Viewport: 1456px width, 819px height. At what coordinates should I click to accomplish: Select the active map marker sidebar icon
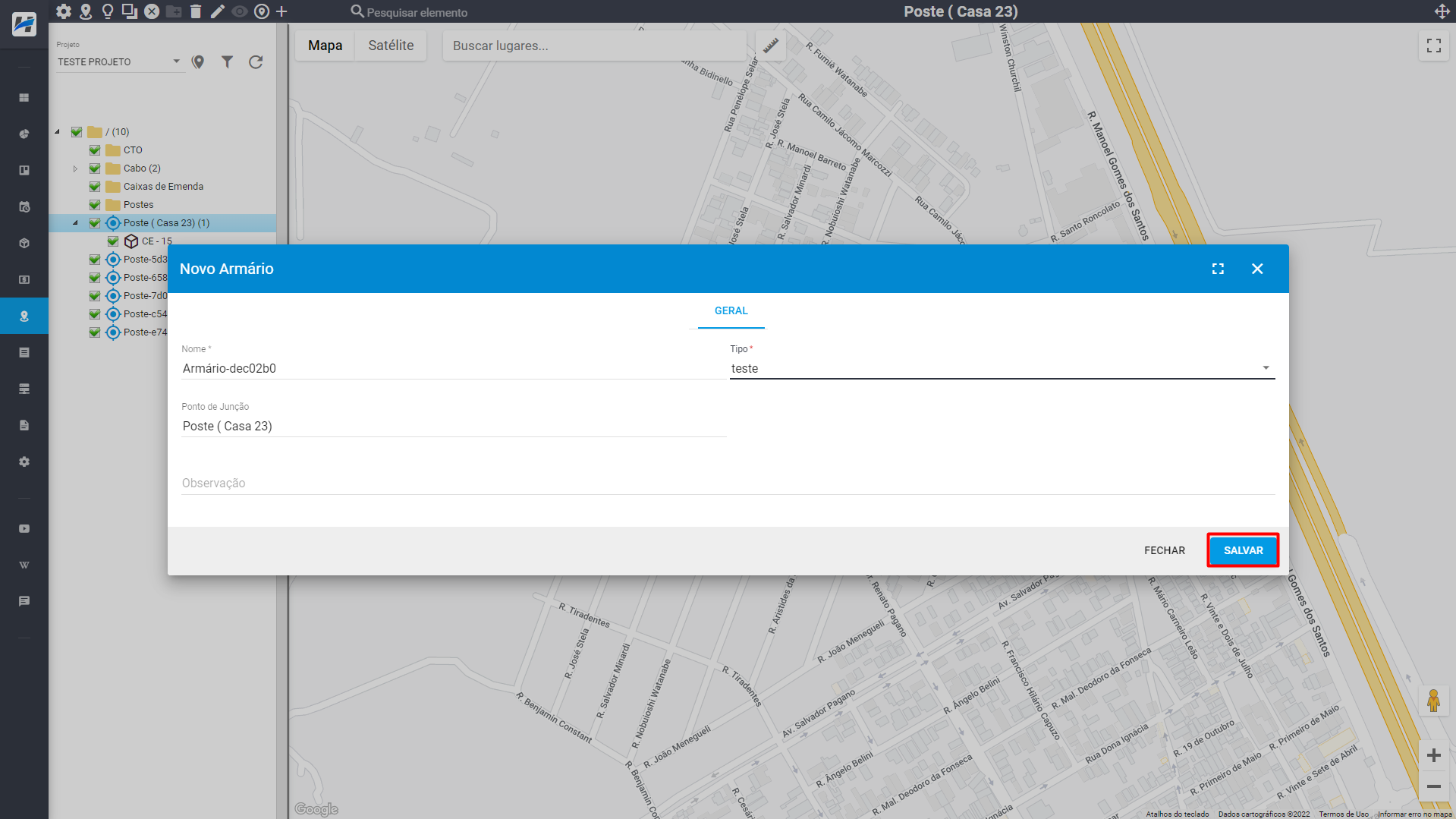coord(24,317)
